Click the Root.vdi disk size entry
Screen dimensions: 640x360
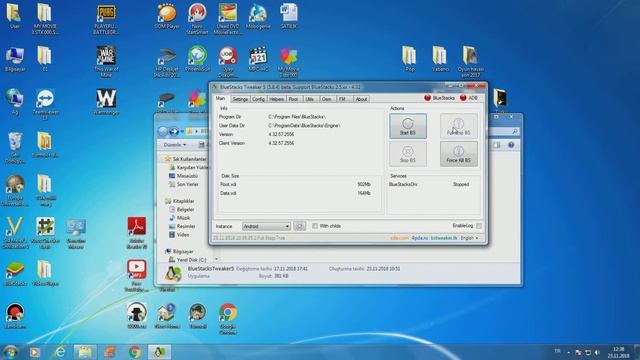pyautogui.click(x=296, y=184)
